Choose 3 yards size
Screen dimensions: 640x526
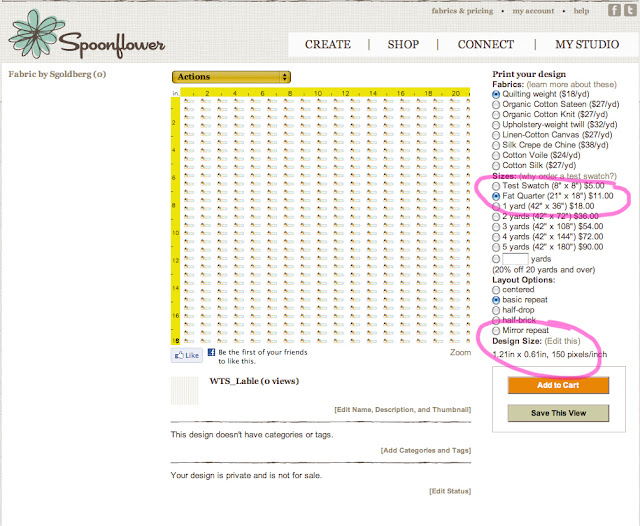coord(496,227)
